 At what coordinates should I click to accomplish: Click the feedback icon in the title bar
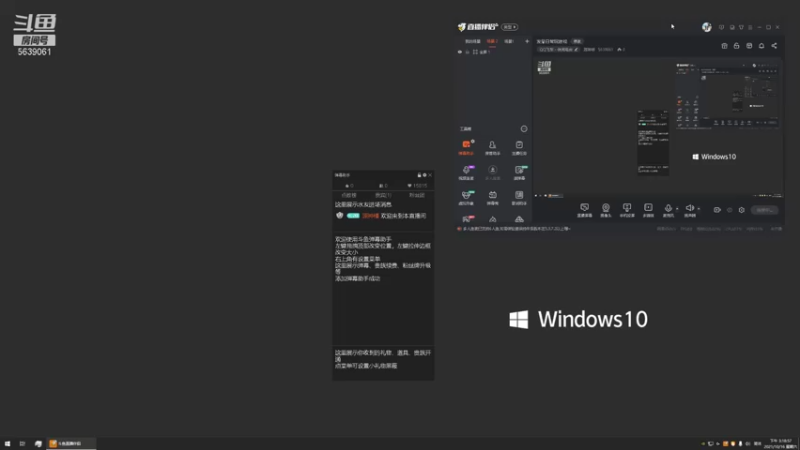tap(721, 27)
